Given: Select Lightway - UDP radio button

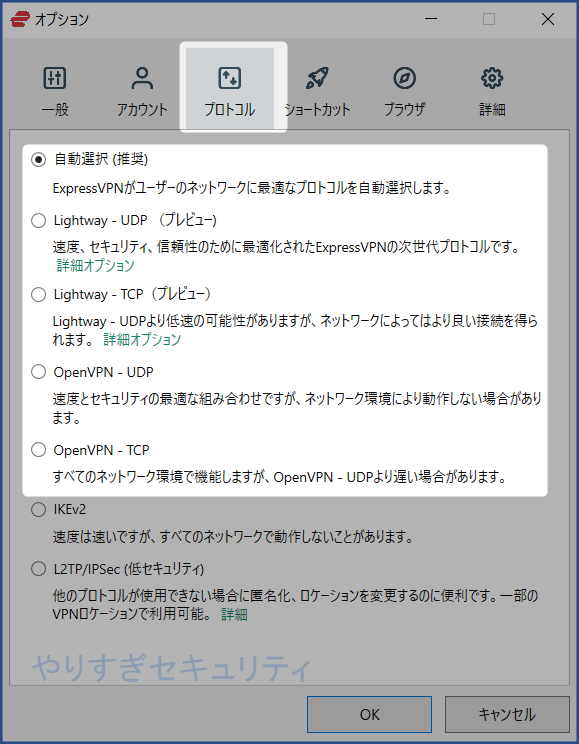Looking at the screenshot, I should (x=38, y=221).
